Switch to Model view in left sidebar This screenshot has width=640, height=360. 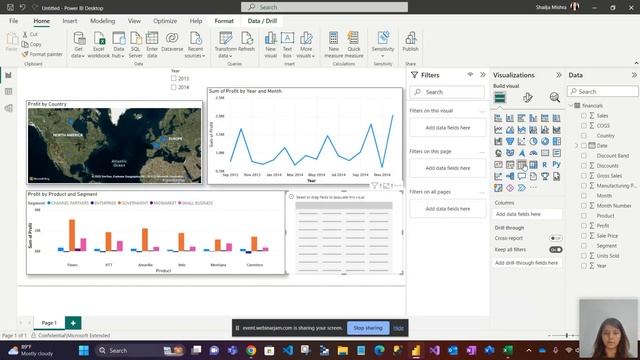point(9,108)
